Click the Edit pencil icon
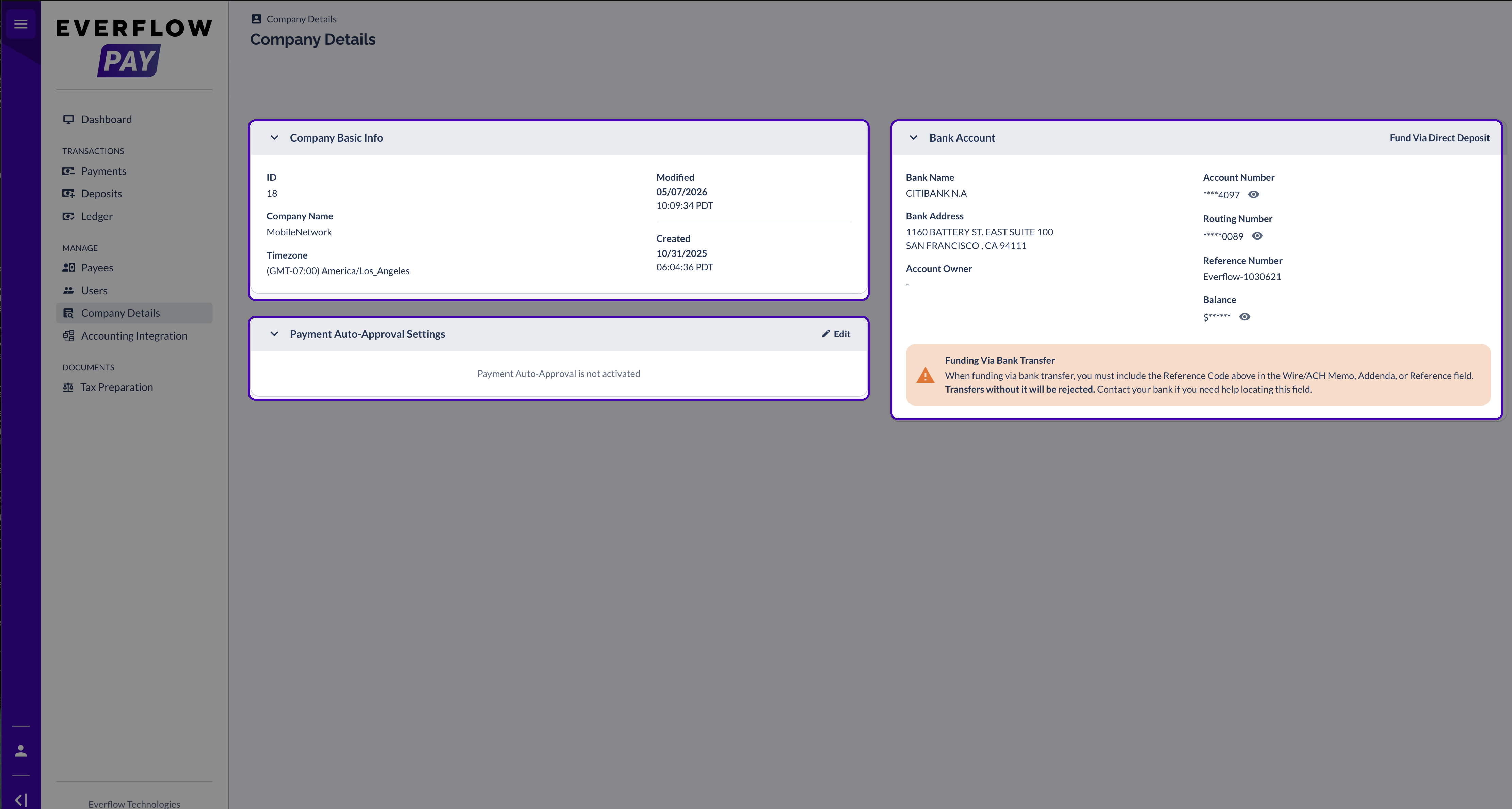 [826, 334]
